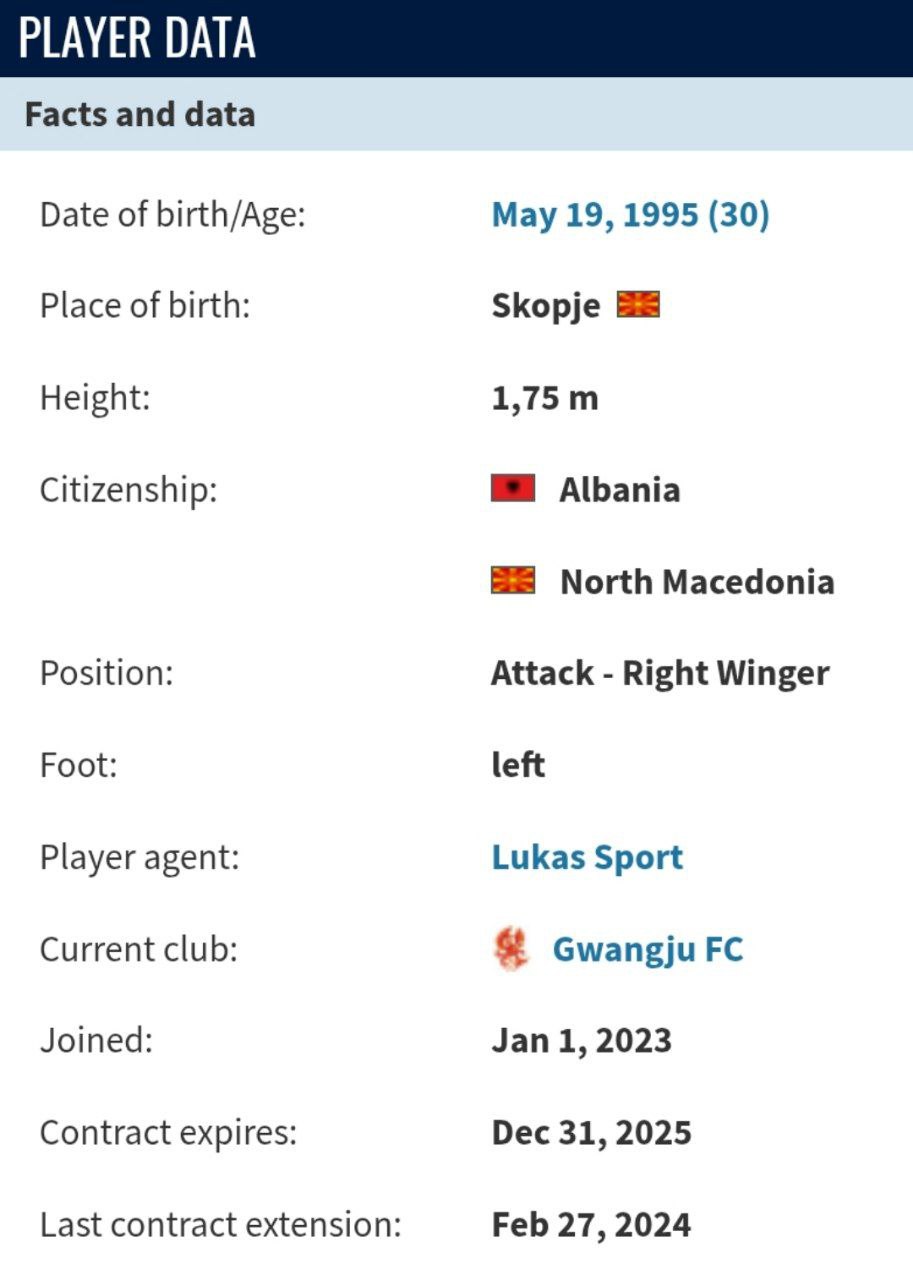Click the 1,75 m height value
913x1280 pixels.
coord(544,398)
